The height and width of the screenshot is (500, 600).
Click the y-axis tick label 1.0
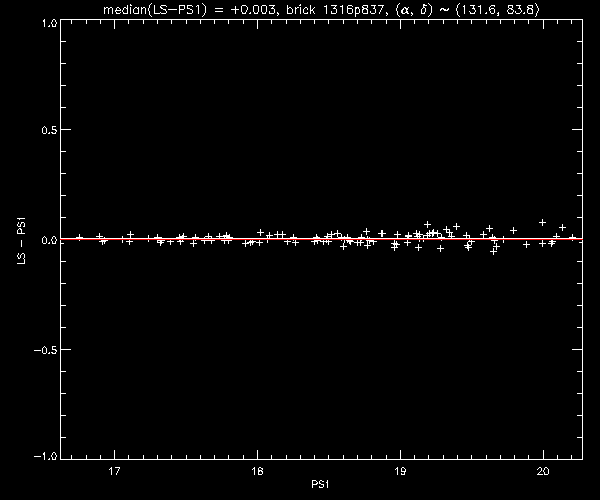(x=50, y=23)
